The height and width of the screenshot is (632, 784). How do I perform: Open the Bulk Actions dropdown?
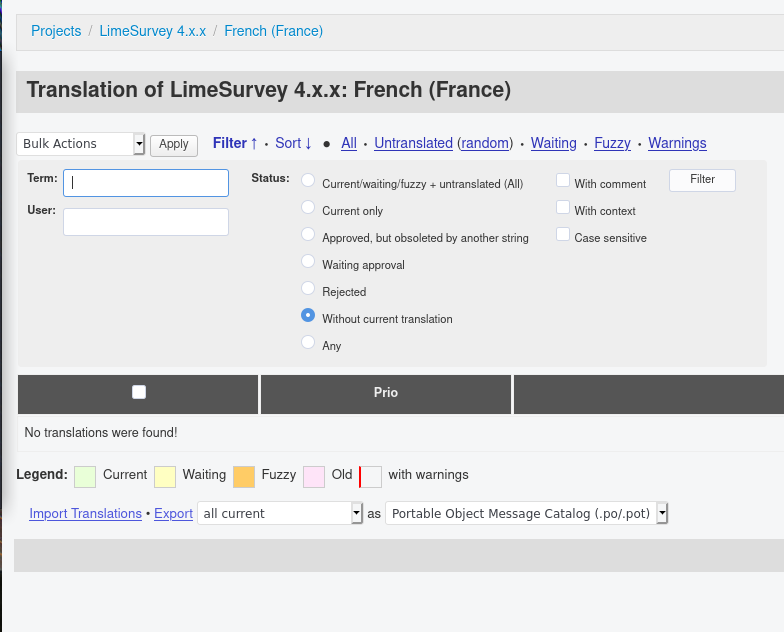(x=81, y=144)
